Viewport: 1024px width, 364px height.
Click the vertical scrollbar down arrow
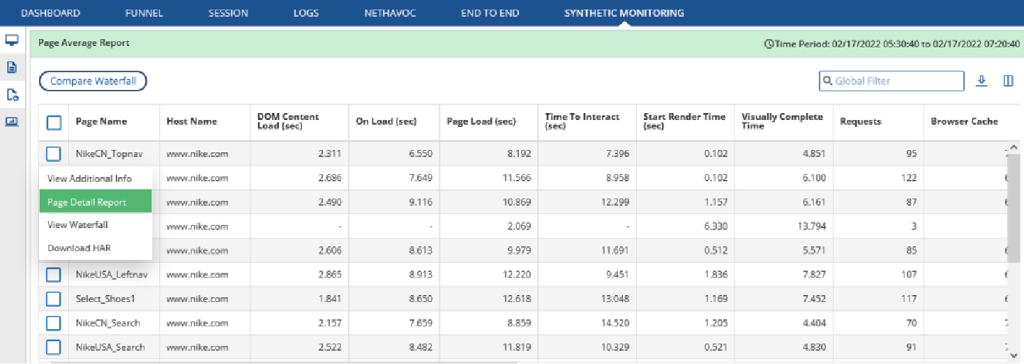coord(1014,354)
